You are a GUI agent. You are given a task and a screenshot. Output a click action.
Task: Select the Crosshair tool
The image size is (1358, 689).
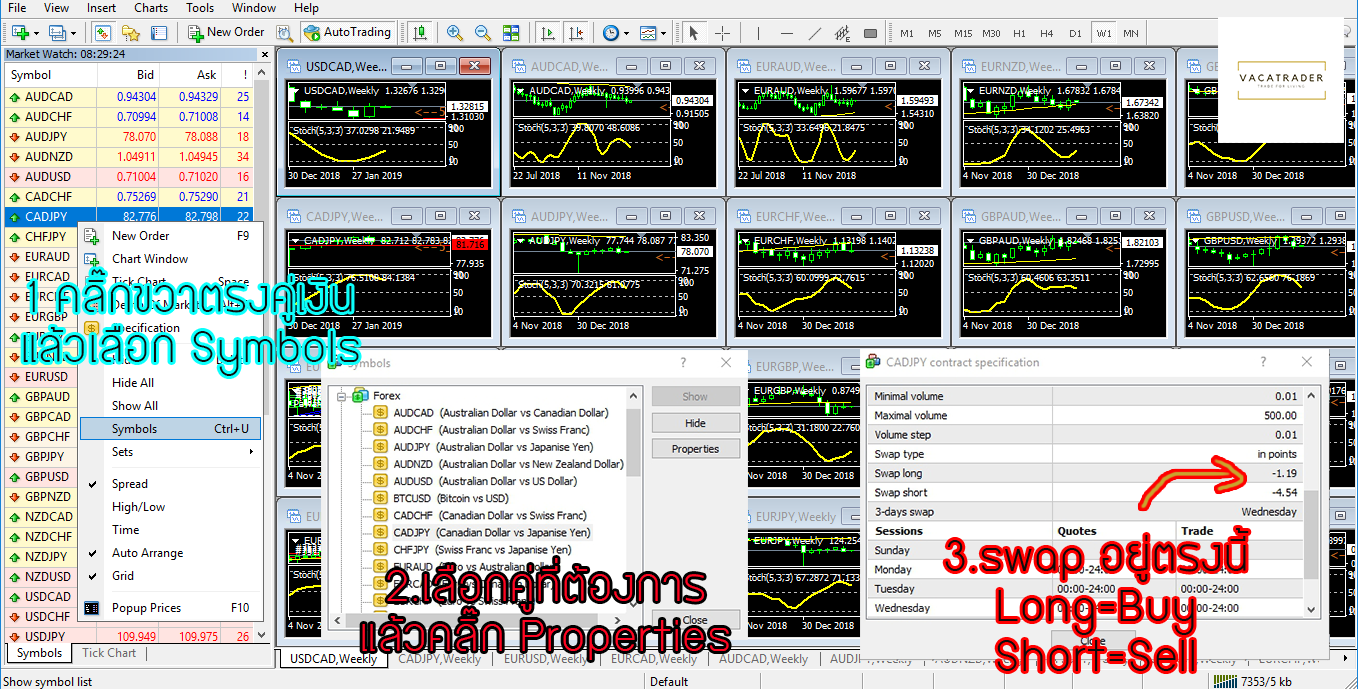coord(722,32)
